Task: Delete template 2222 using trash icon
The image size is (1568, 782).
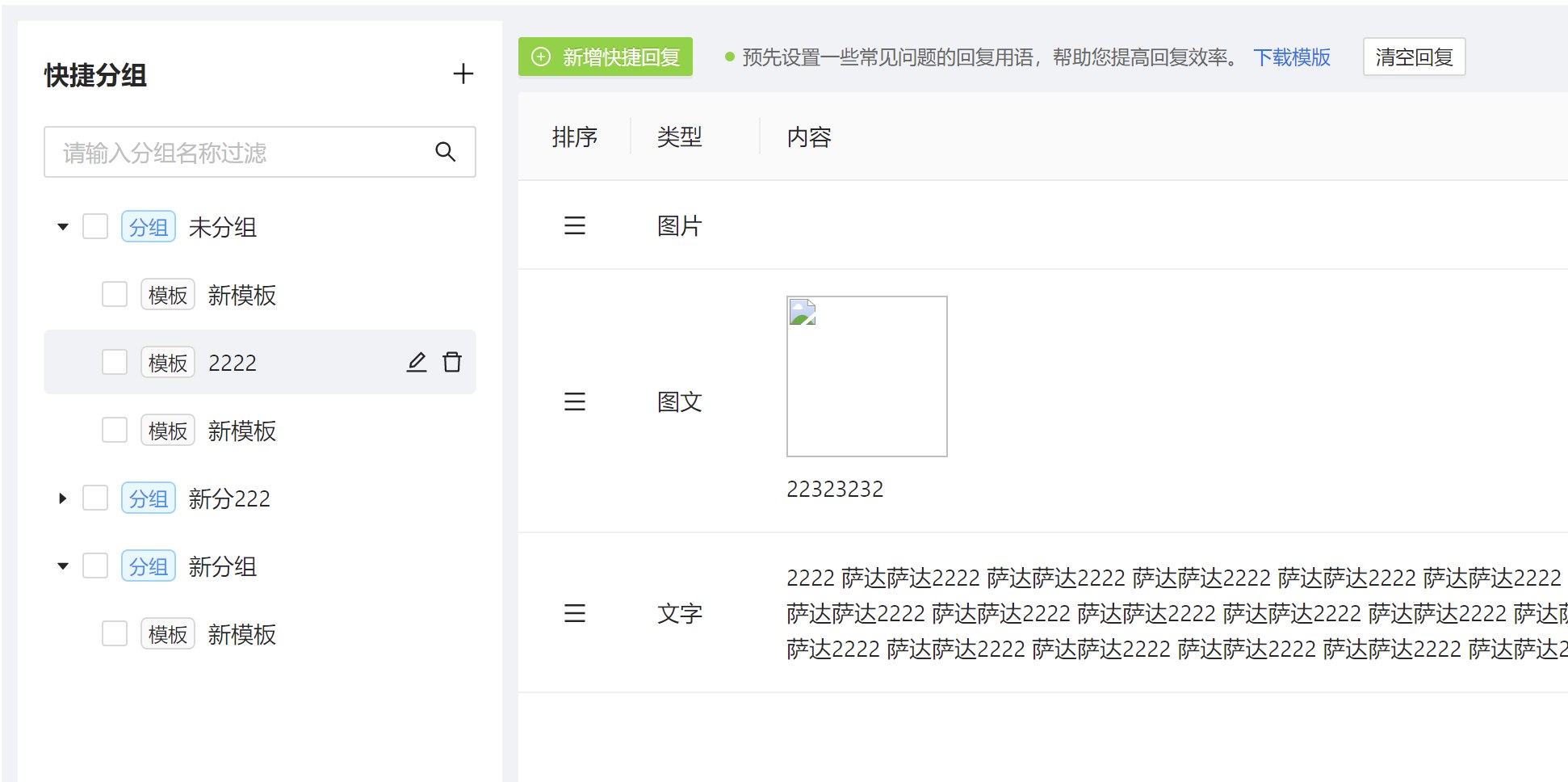Action: pos(452,362)
